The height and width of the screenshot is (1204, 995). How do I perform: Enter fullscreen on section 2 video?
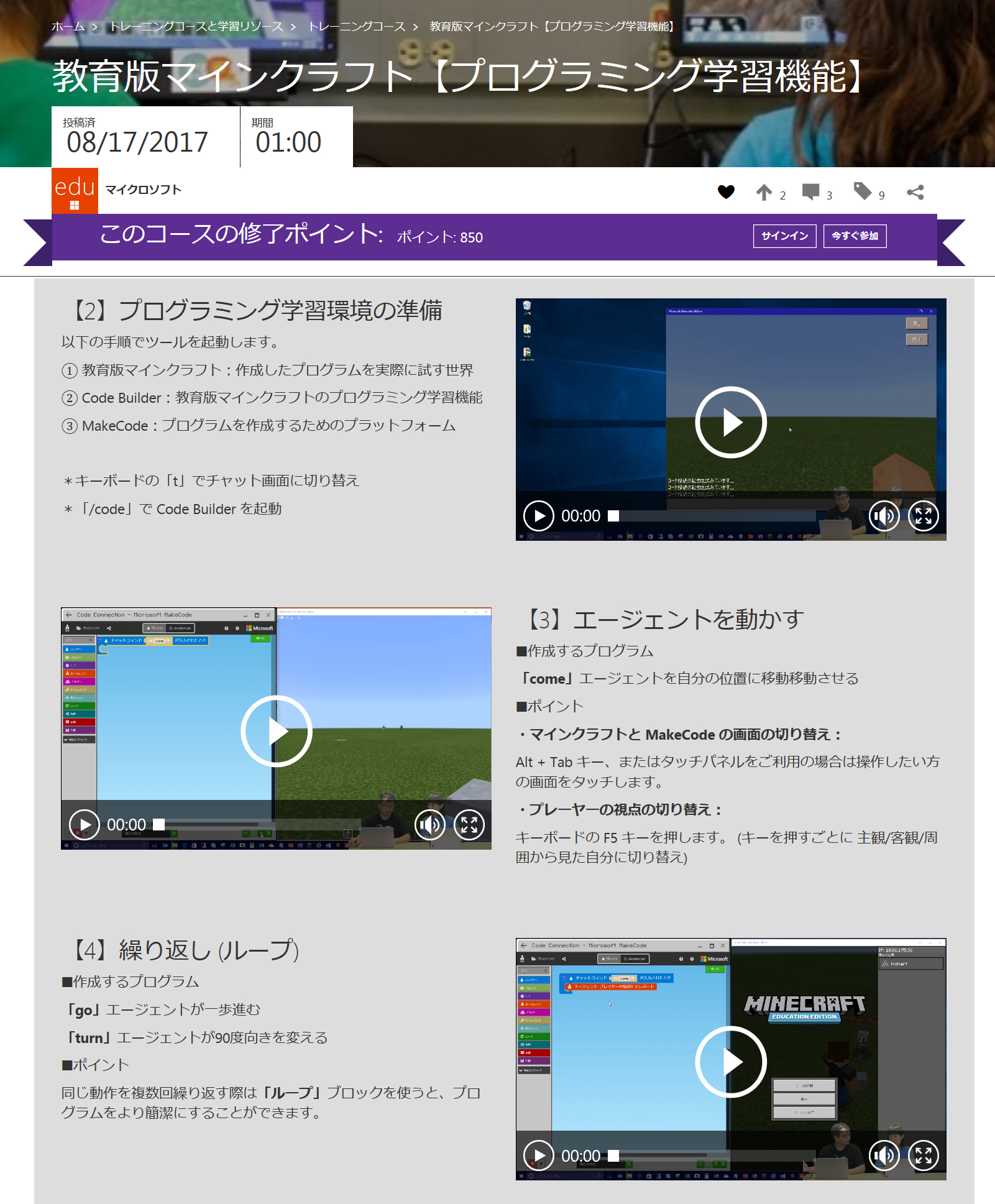coord(923,516)
